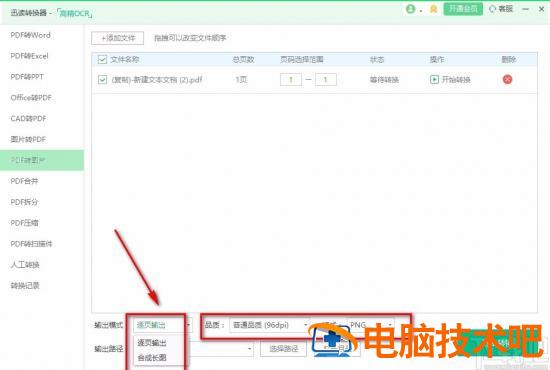Open PDF转扫描件 function
The height and width of the screenshot is (370, 550).
coord(31,244)
